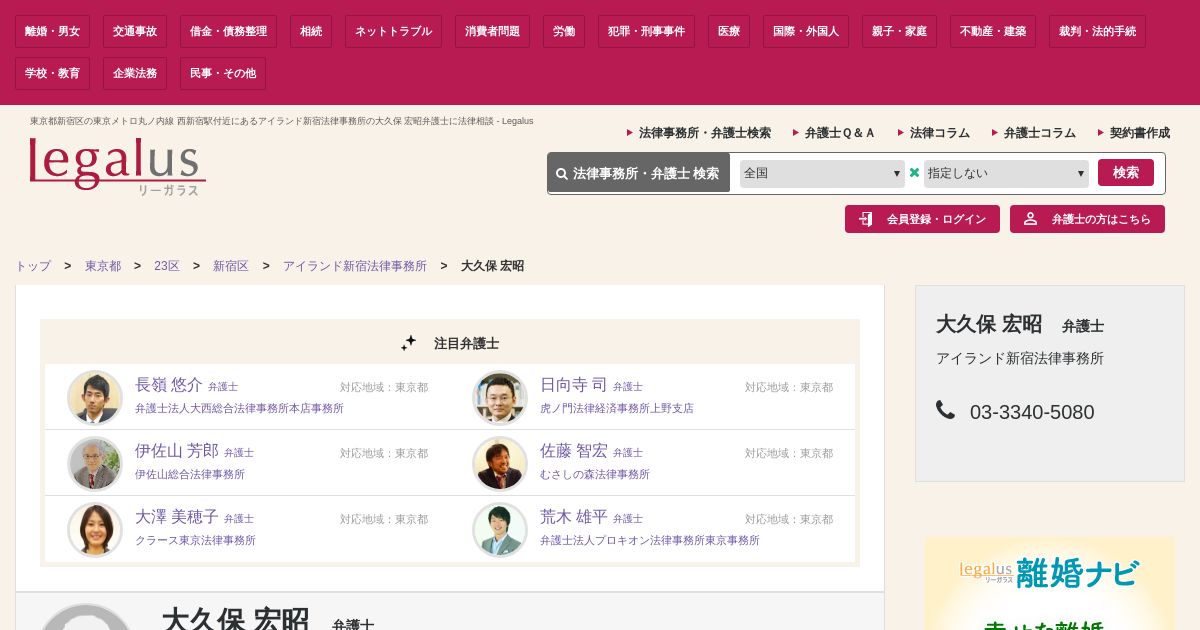Open 契約書作成 link
This screenshot has width=1200, height=630.
point(1139,133)
